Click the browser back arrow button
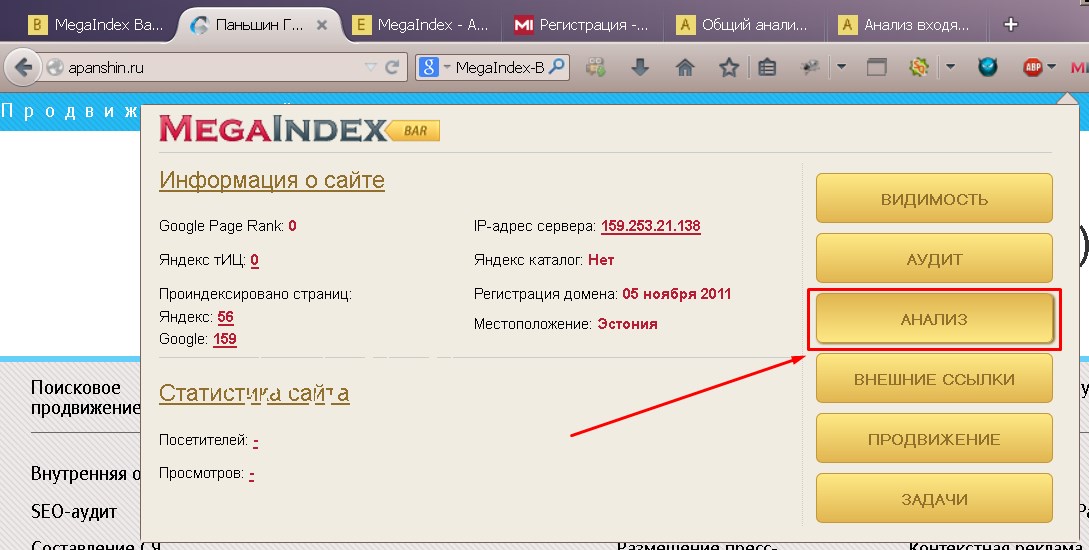Viewport: 1089px width, 550px height. coord(23,67)
